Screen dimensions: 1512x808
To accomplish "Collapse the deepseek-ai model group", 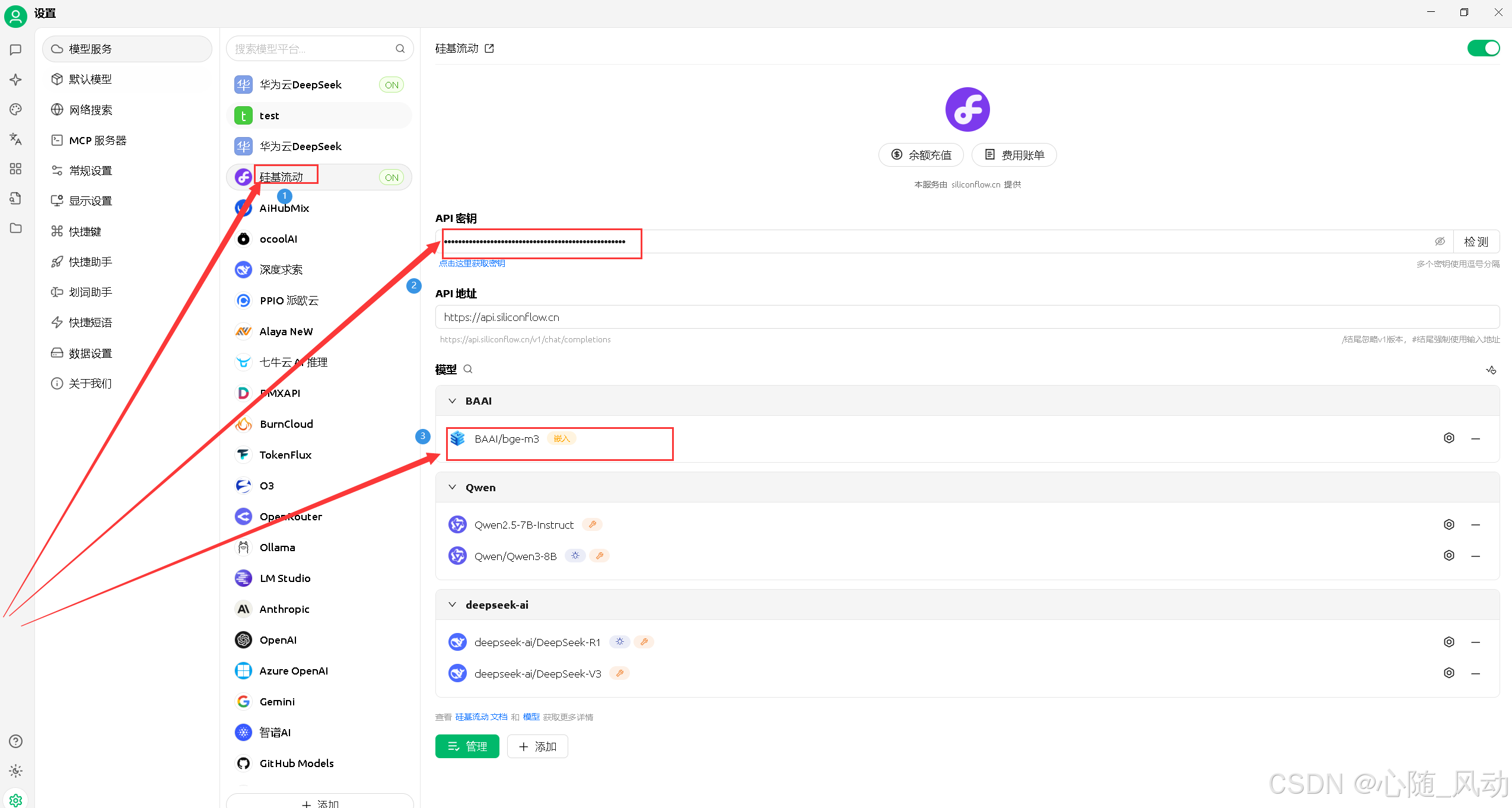I will click(453, 605).
